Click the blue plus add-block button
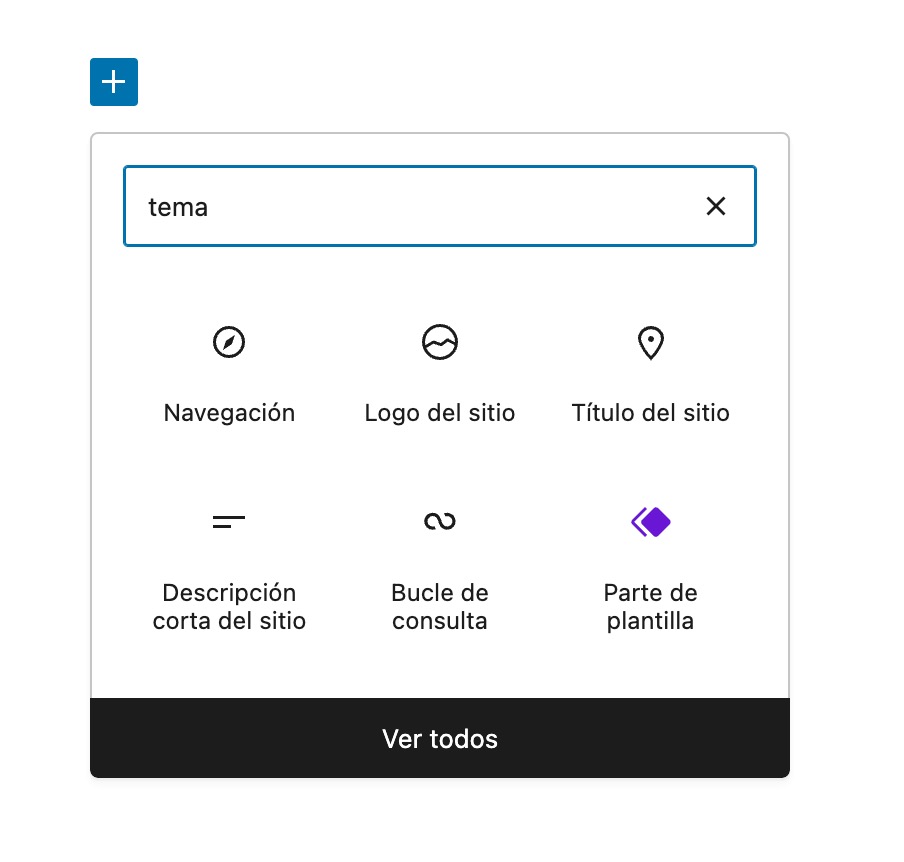This screenshot has width=904, height=862. point(114,82)
